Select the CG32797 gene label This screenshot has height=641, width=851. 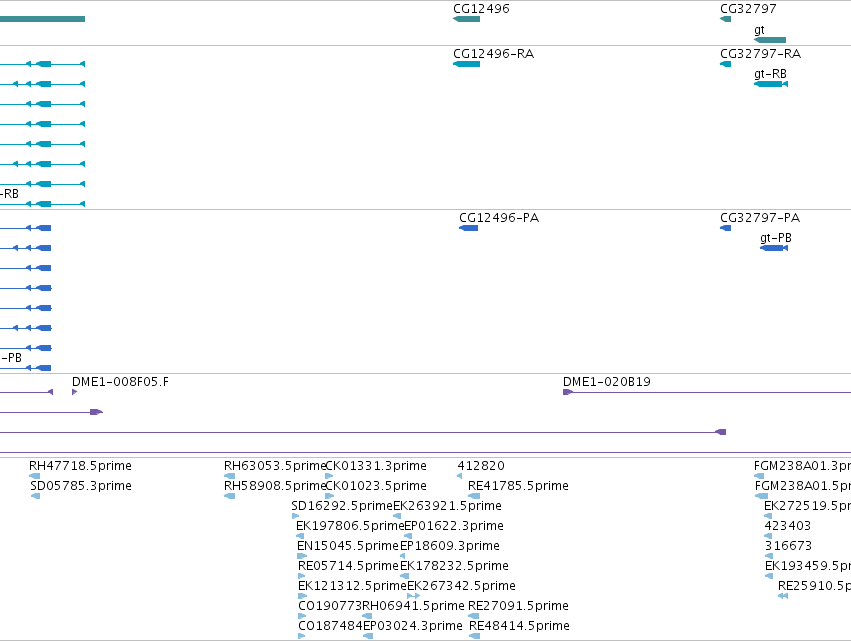[748, 9]
